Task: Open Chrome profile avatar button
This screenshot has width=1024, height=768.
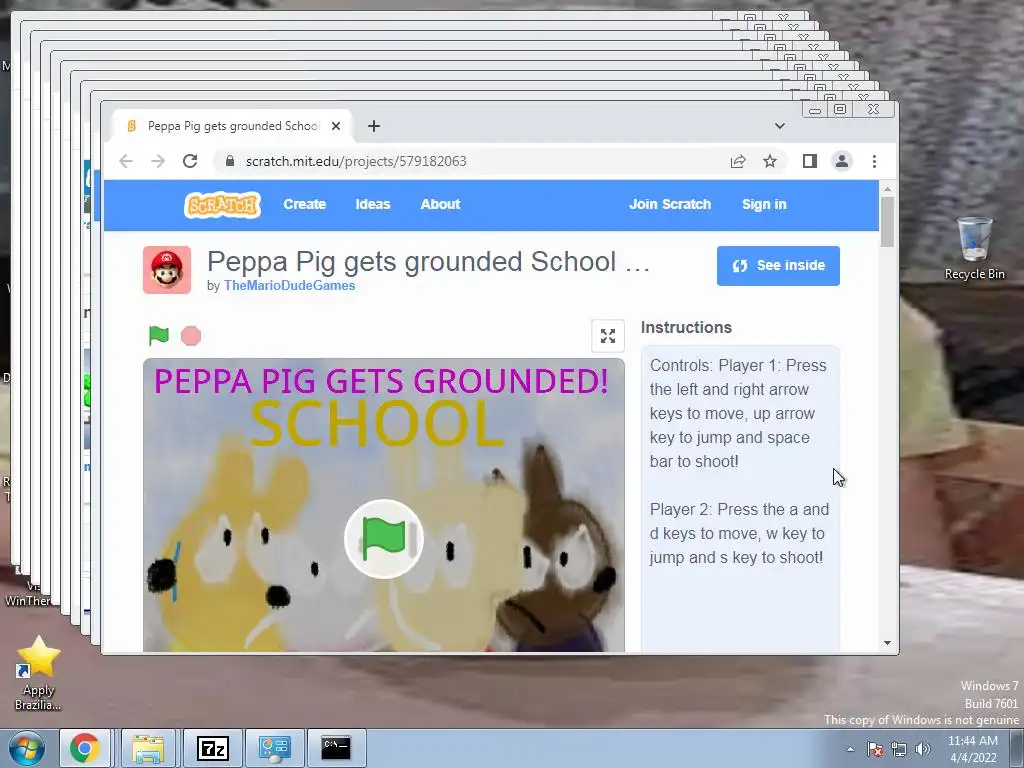Action: [x=842, y=161]
